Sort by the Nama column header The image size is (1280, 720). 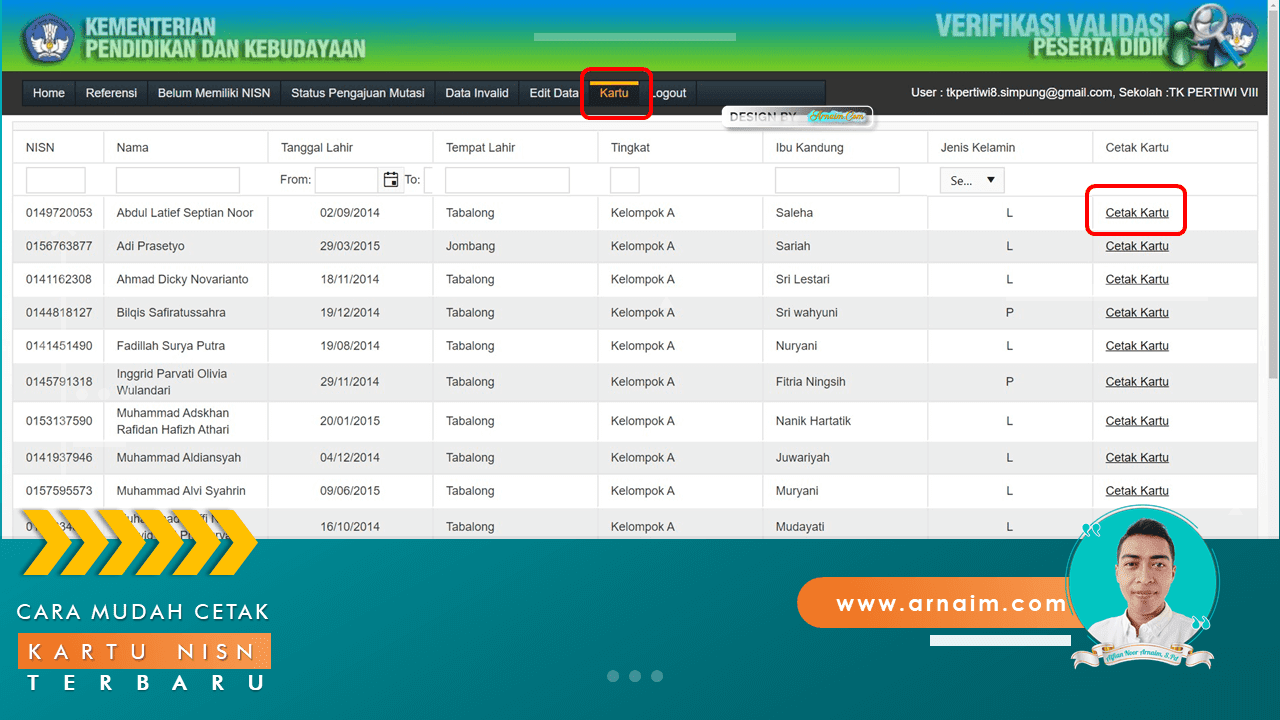[x=132, y=148]
